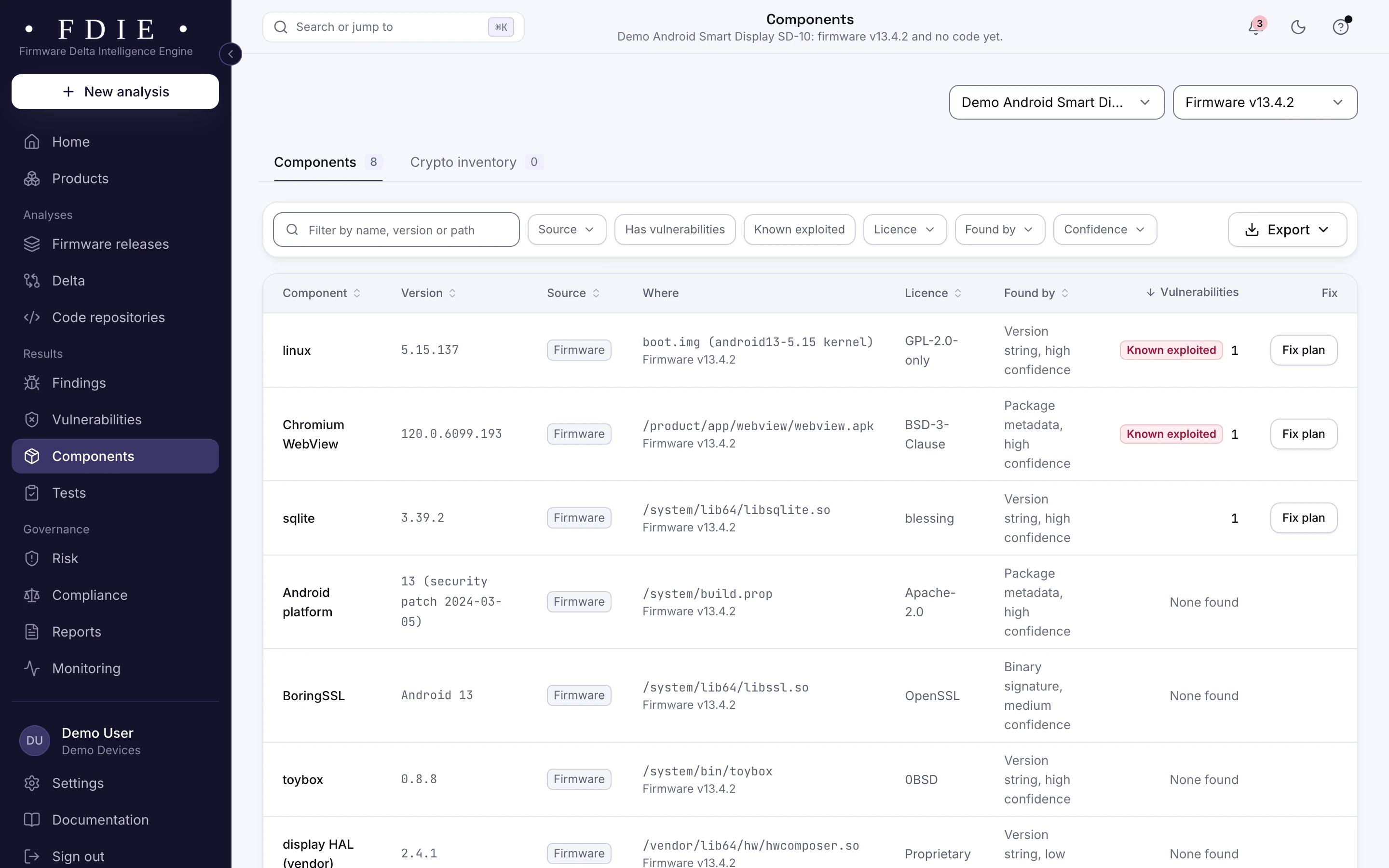Expand the Source filter dropdown
This screenshot has width=1389, height=868.
pyautogui.click(x=567, y=230)
